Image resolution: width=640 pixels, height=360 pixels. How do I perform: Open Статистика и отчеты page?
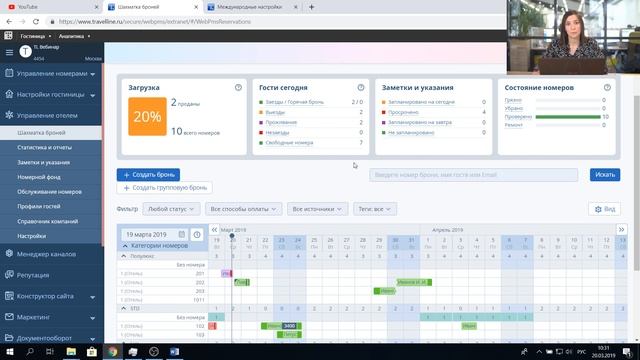tap(44, 147)
